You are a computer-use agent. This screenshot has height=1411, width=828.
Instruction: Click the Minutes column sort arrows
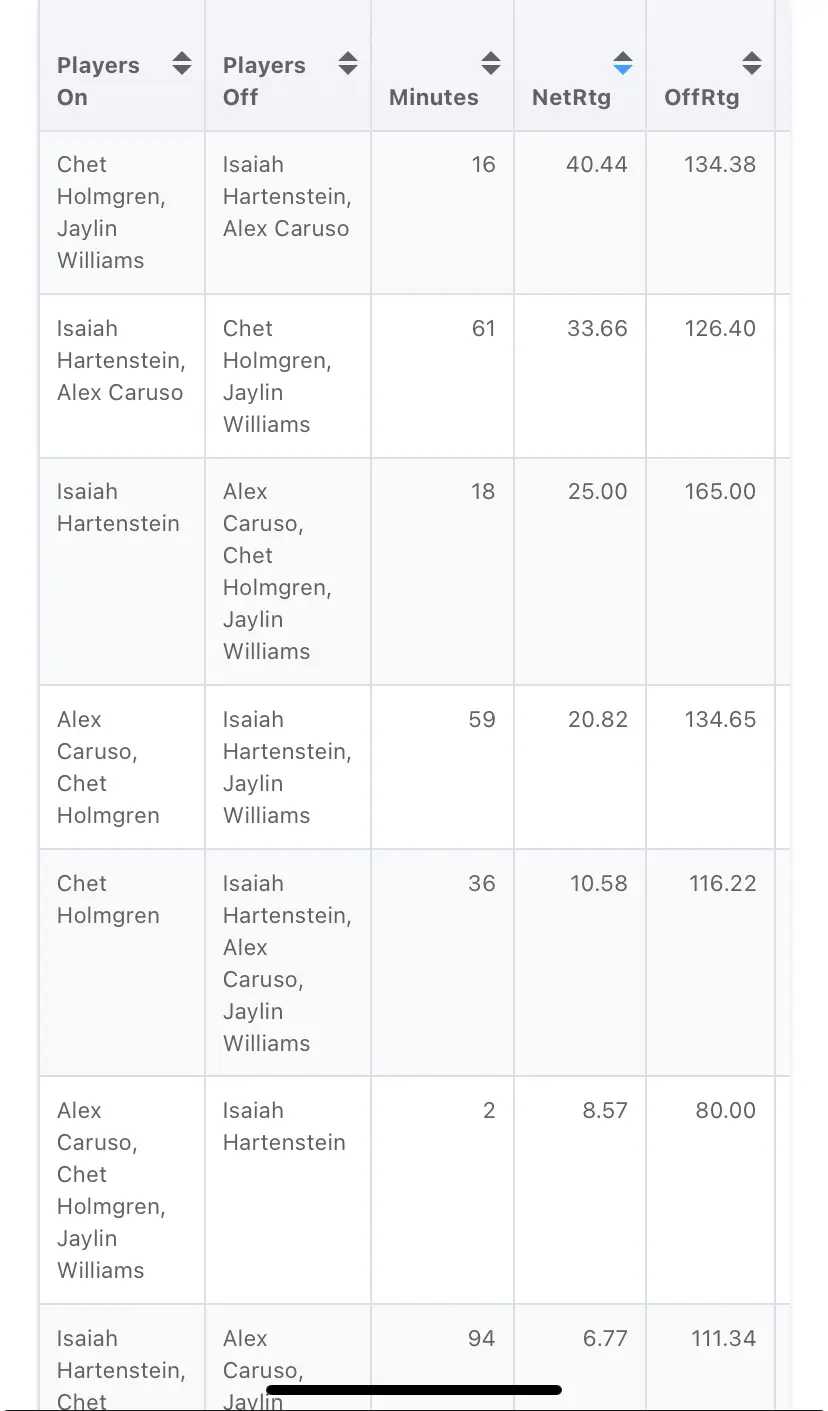pyautogui.click(x=490, y=64)
